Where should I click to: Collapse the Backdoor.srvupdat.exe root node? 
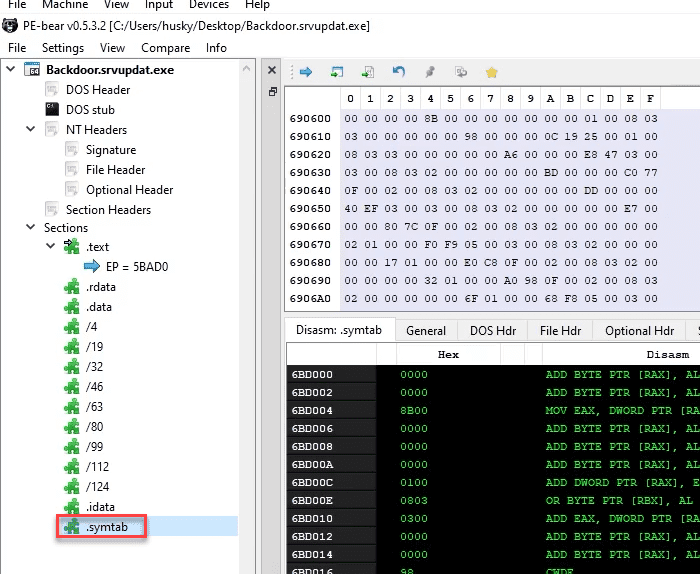pyautogui.click(x=10, y=70)
